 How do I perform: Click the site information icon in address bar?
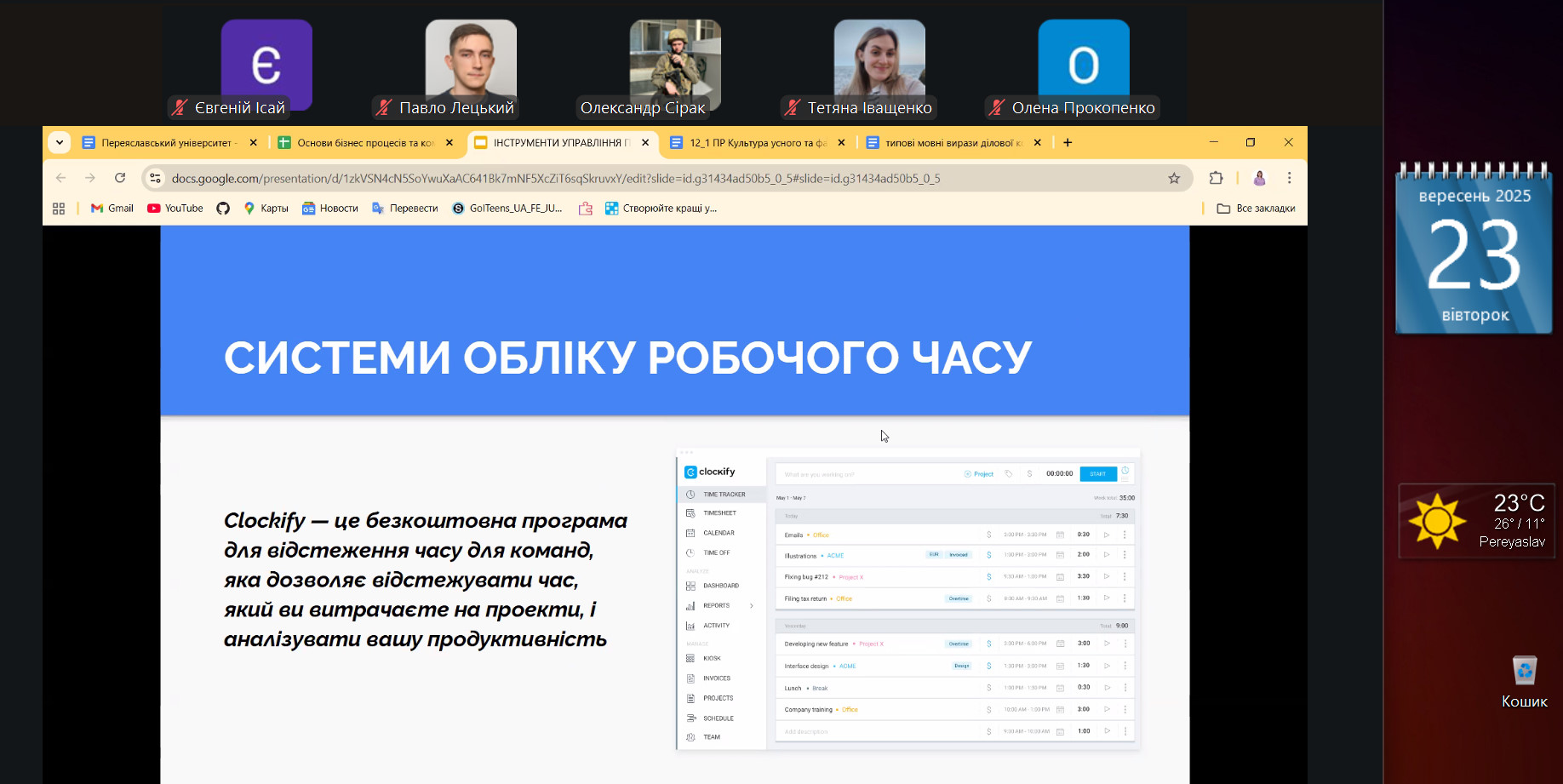tap(155, 178)
